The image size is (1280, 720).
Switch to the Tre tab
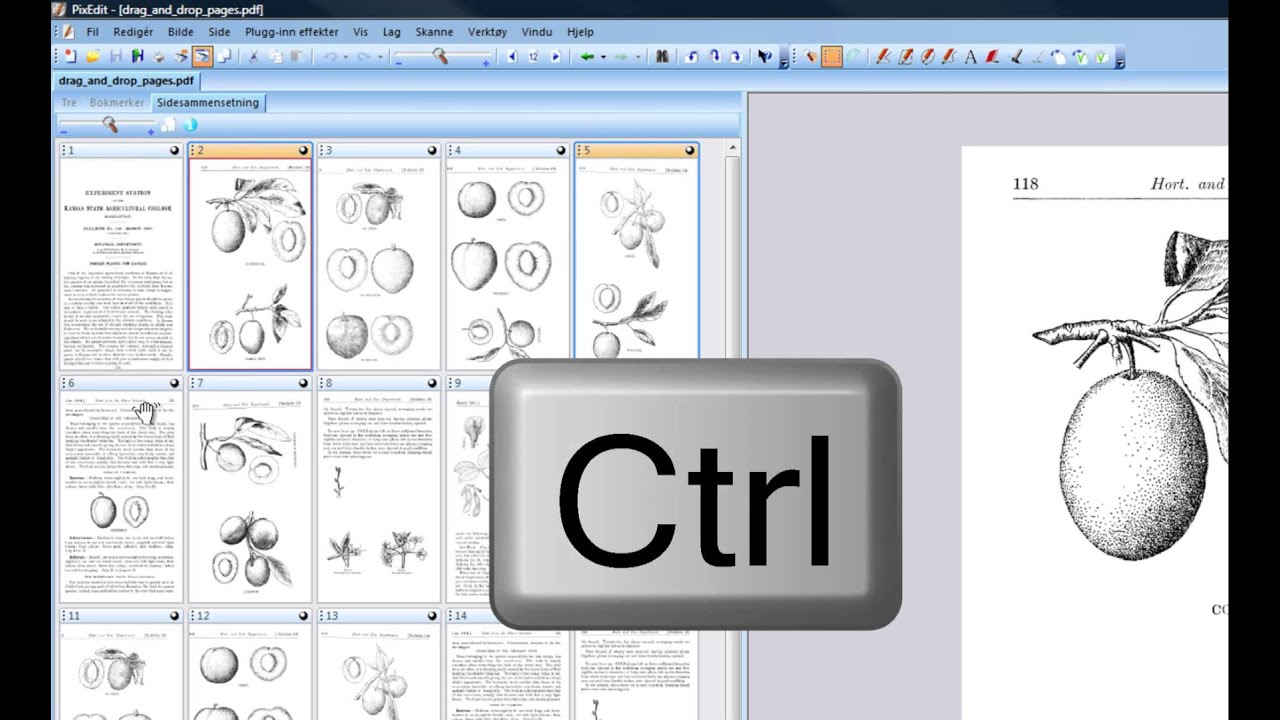69,102
